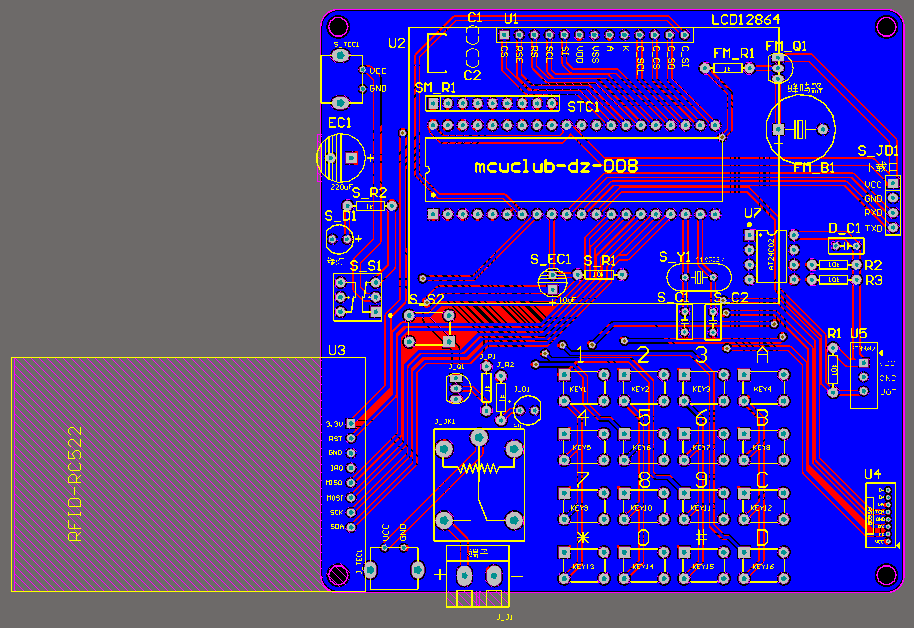This screenshot has height=628, width=914.
Task: Click the R3 resistor footprint
Action: [x=834, y=280]
